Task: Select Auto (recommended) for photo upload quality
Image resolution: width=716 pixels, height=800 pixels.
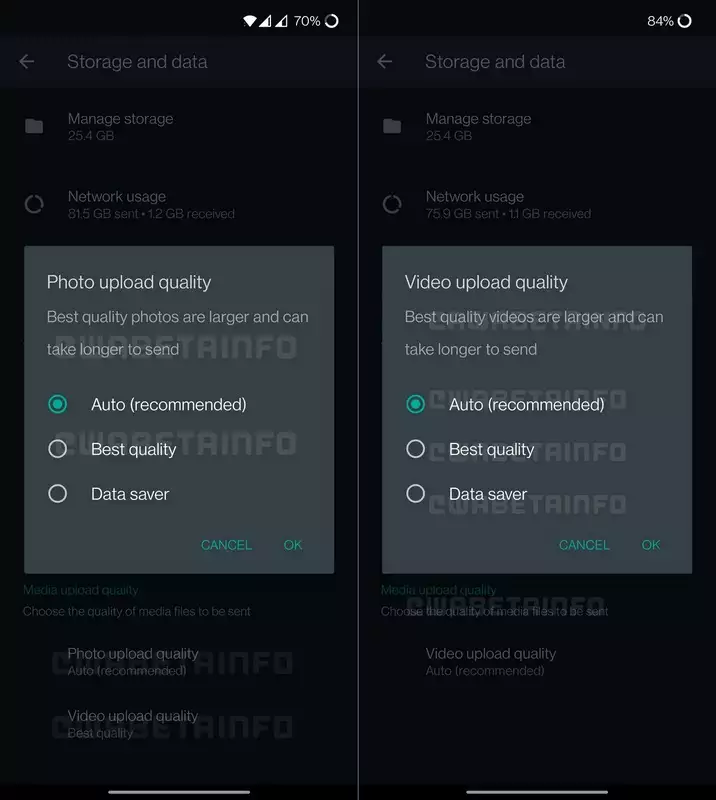Action: click(x=58, y=405)
